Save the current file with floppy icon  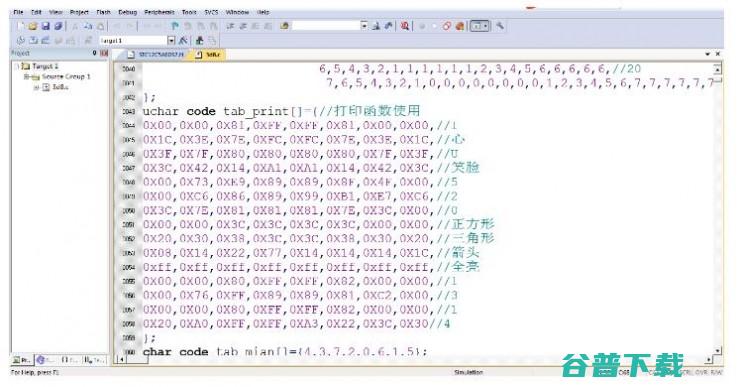tap(45, 26)
